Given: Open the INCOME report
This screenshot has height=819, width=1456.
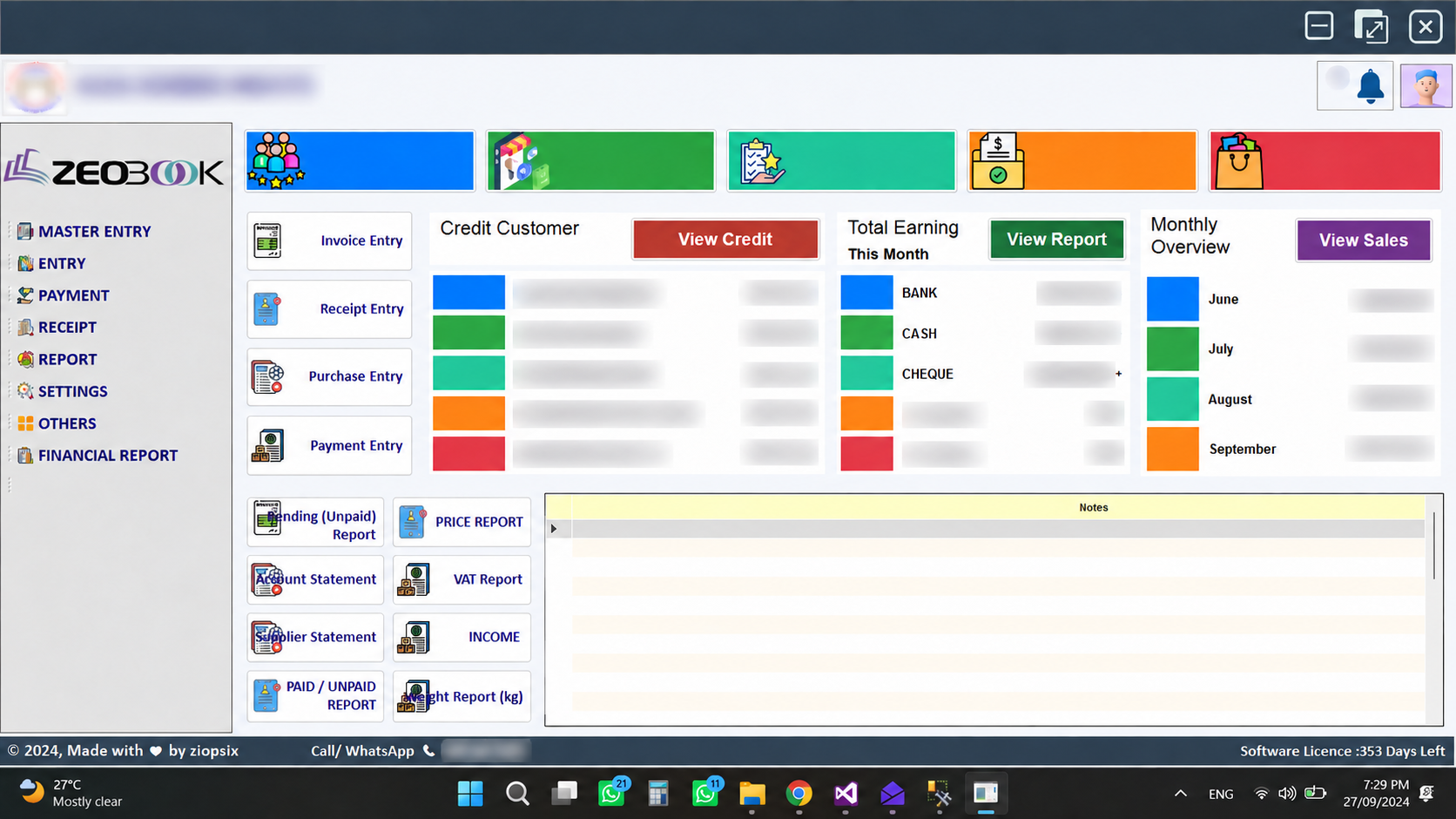Looking at the screenshot, I should pyautogui.click(x=462, y=637).
